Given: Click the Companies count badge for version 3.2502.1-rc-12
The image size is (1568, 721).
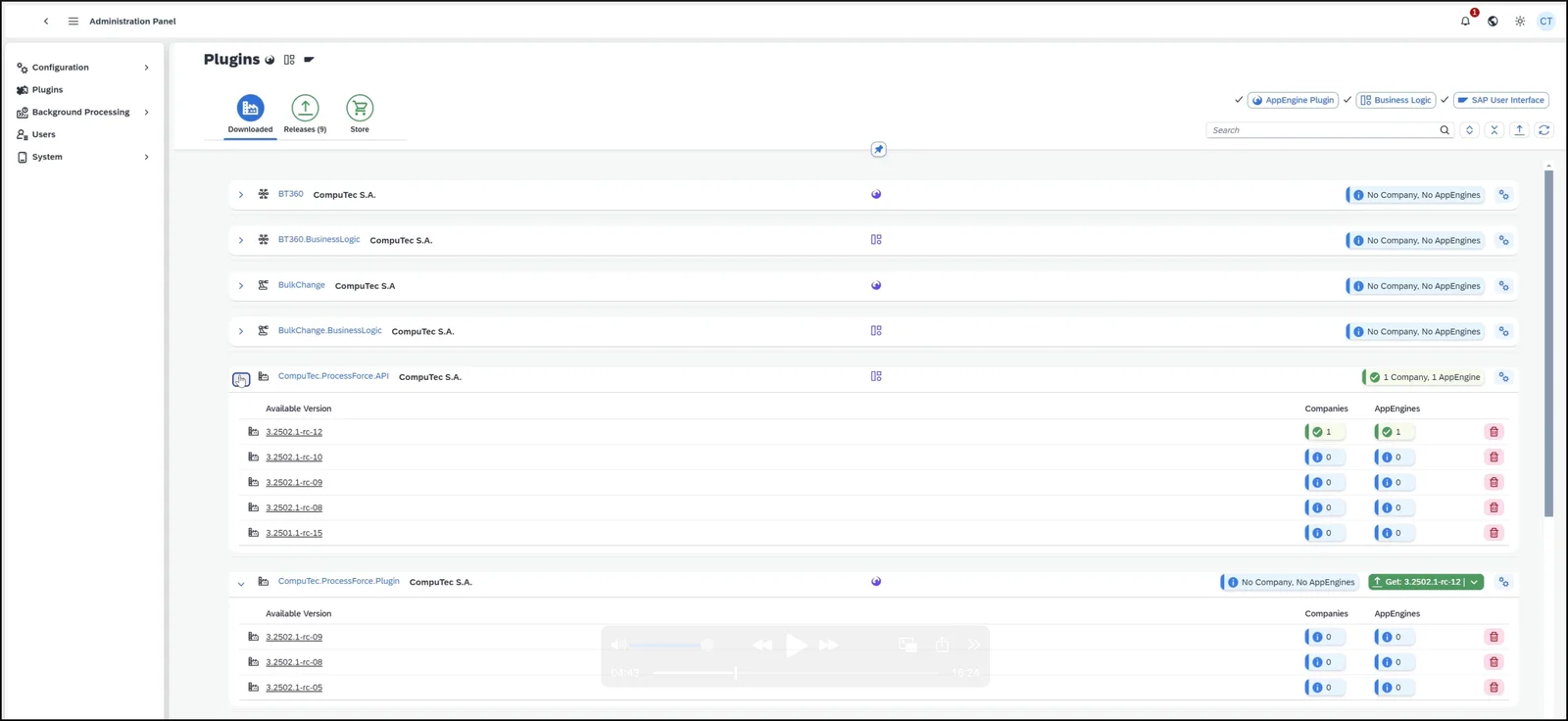Looking at the screenshot, I should (x=1325, y=432).
